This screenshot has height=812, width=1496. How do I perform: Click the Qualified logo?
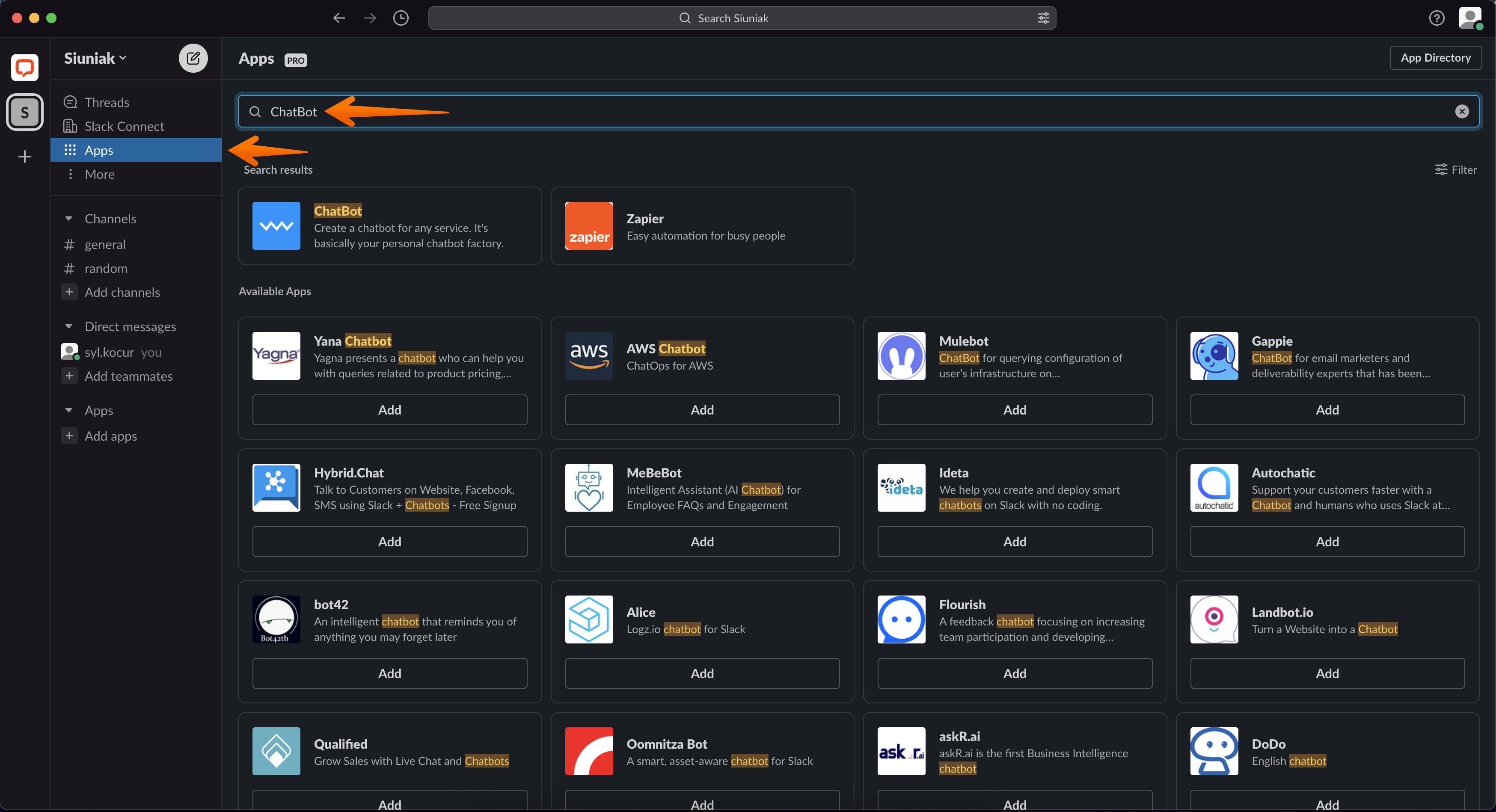[276, 751]
